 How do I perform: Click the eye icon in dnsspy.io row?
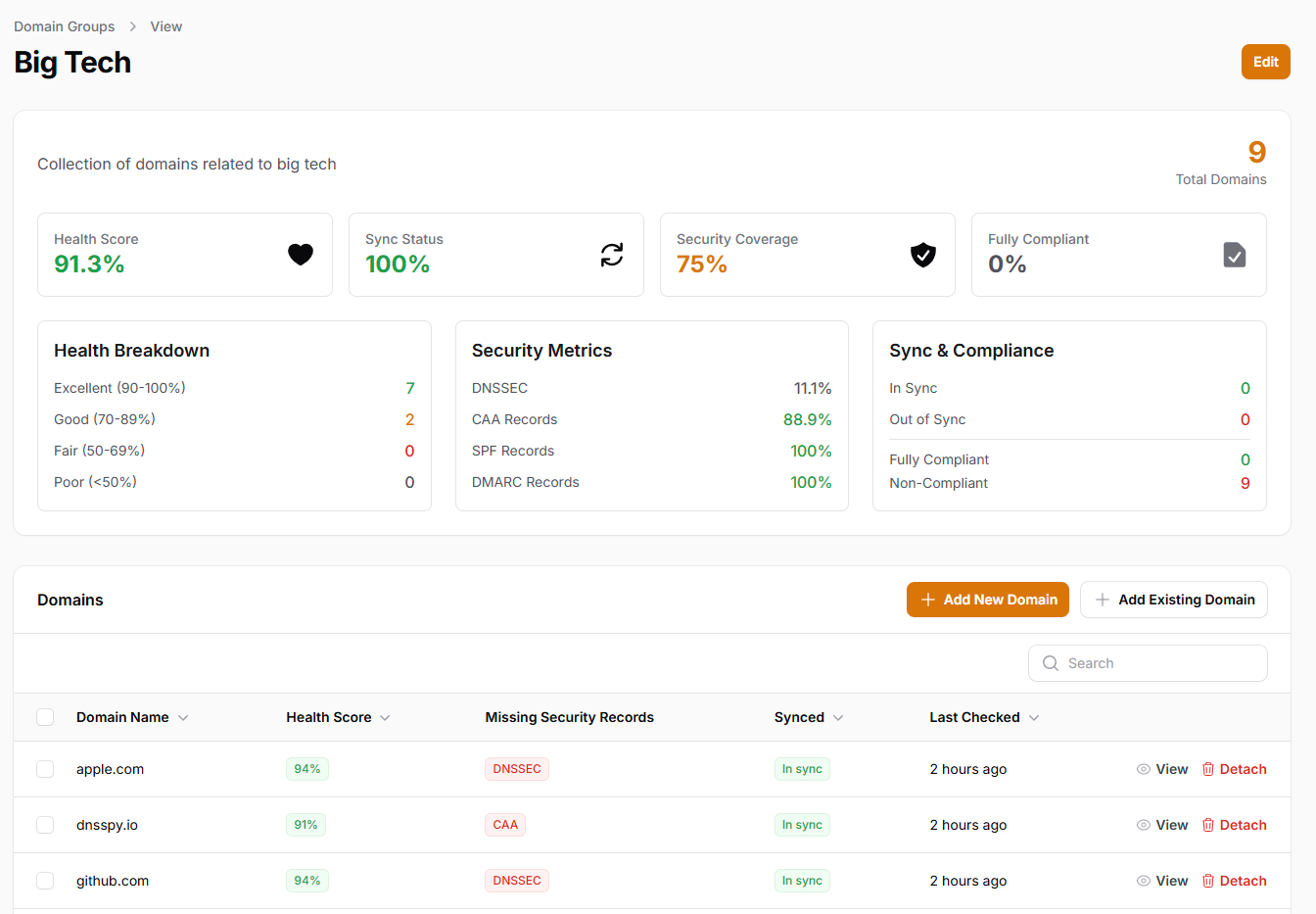[x=1143, y=825]
